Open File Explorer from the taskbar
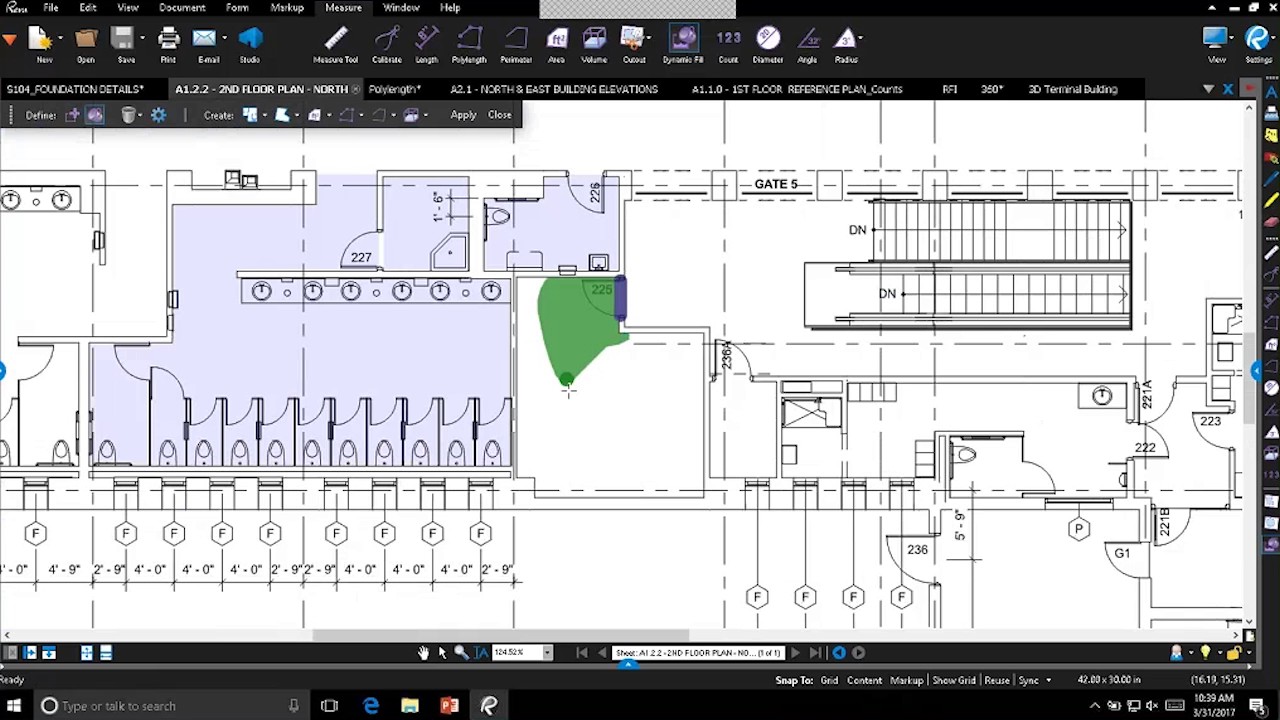 (410, 706)
